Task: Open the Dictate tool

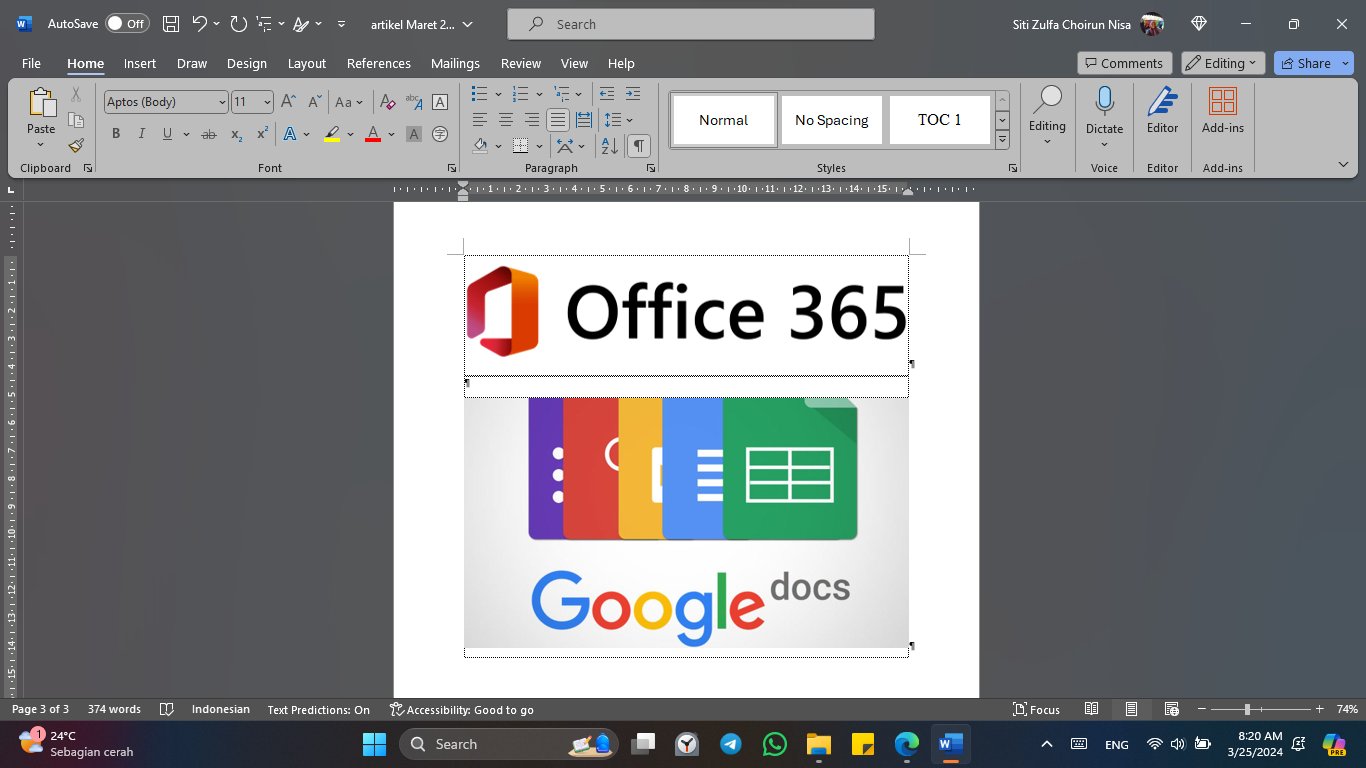Action: [x=1104, y=110]
